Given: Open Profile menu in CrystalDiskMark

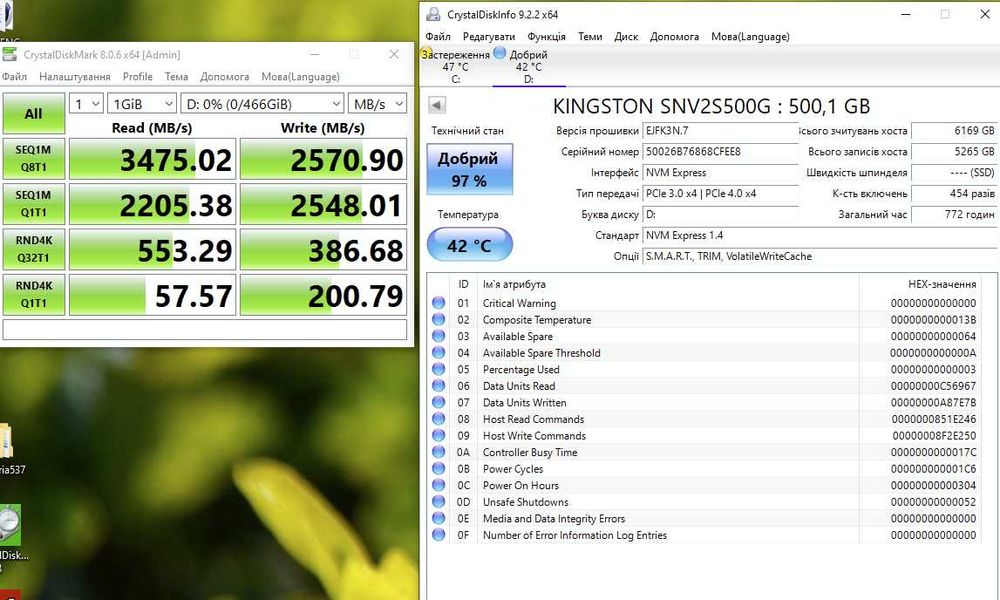Looking at the screenshot, I should click(138, 77).
